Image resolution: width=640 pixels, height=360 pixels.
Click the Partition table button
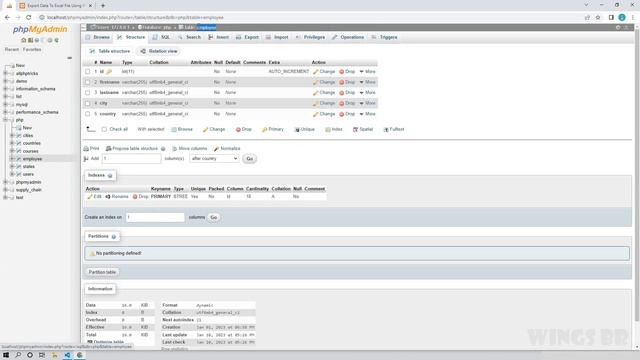(x=102, y=272)
